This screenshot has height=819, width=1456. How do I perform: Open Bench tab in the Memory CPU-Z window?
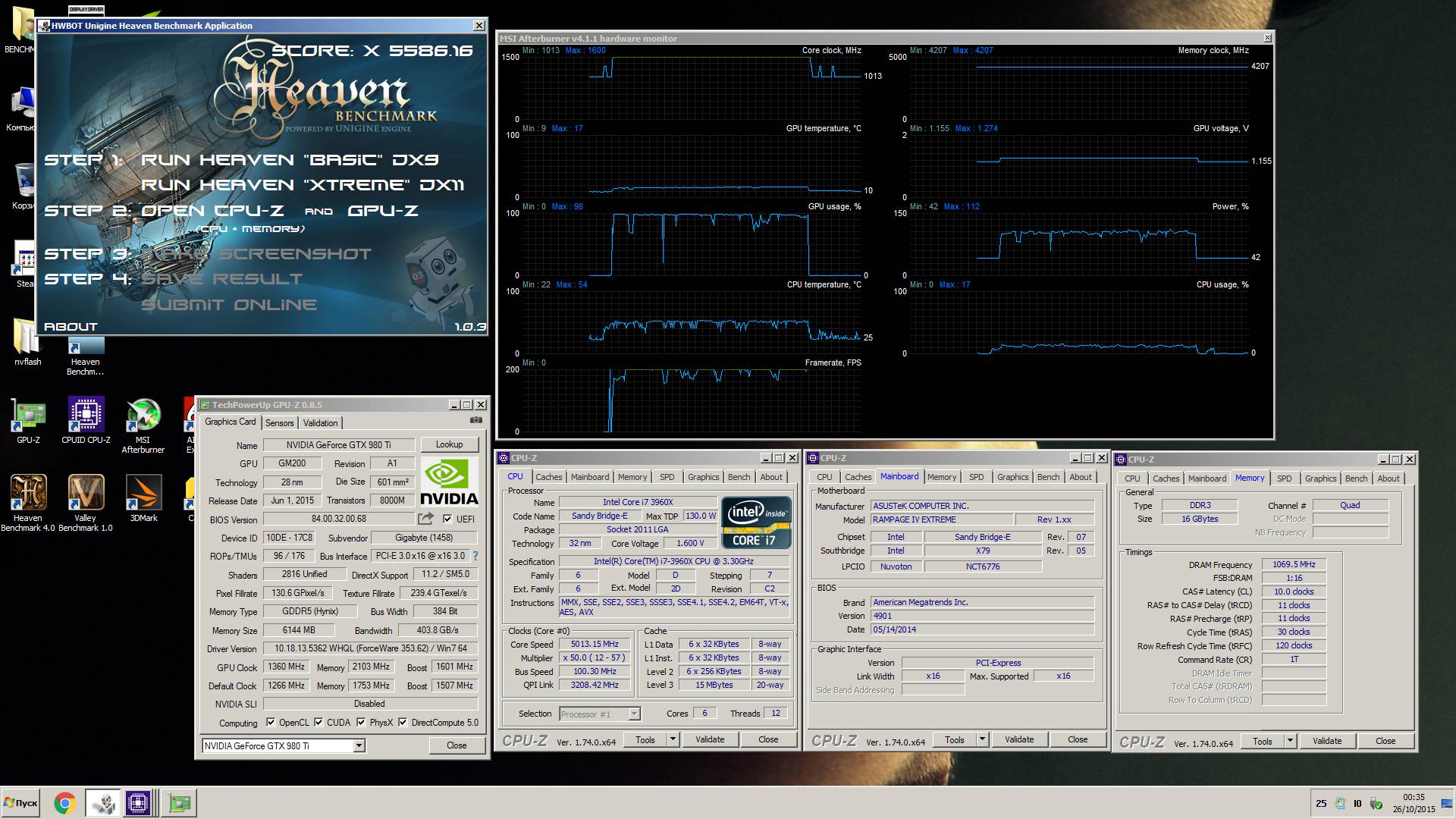(1357, 479)
